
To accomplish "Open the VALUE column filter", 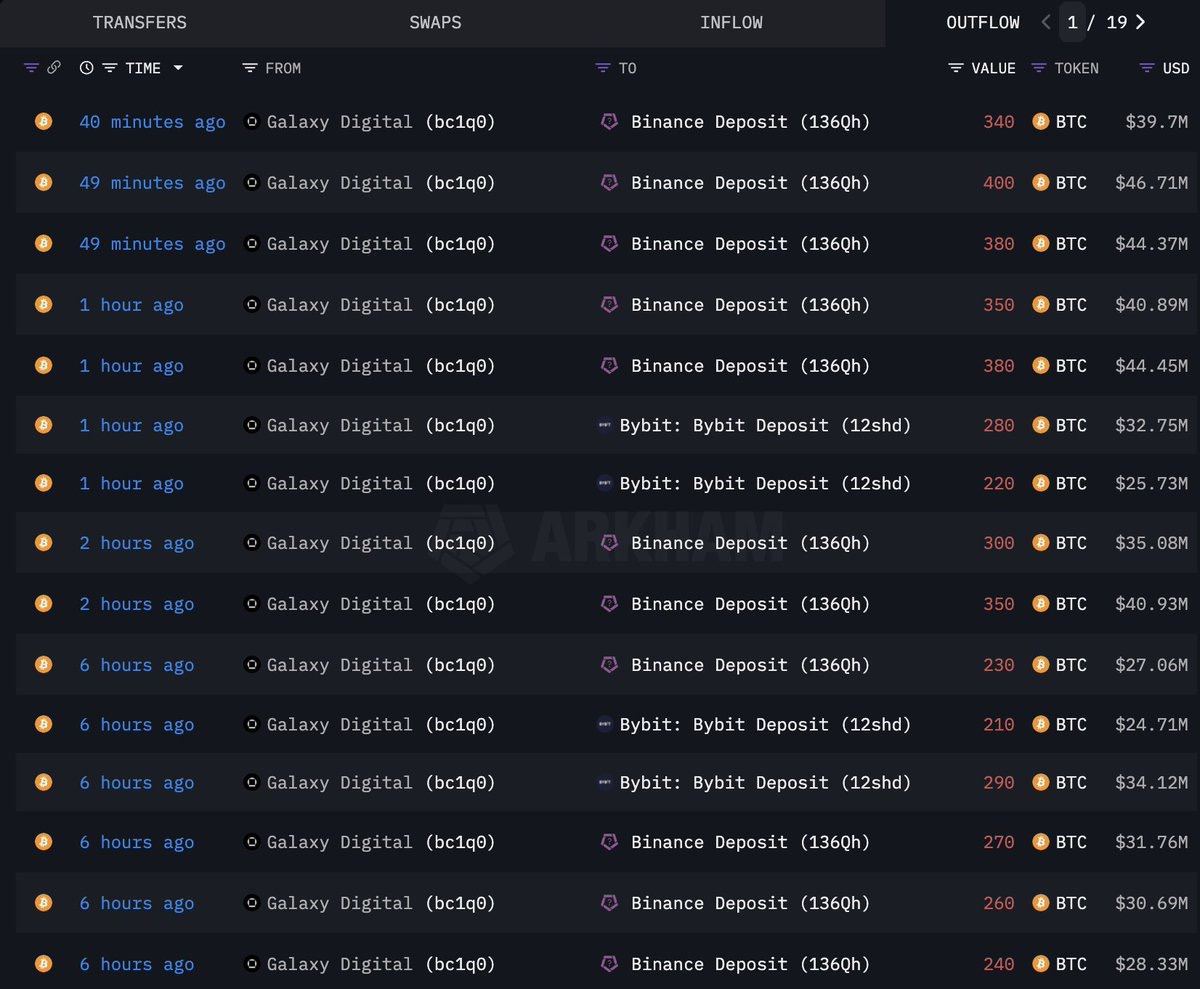I will 956,68.
